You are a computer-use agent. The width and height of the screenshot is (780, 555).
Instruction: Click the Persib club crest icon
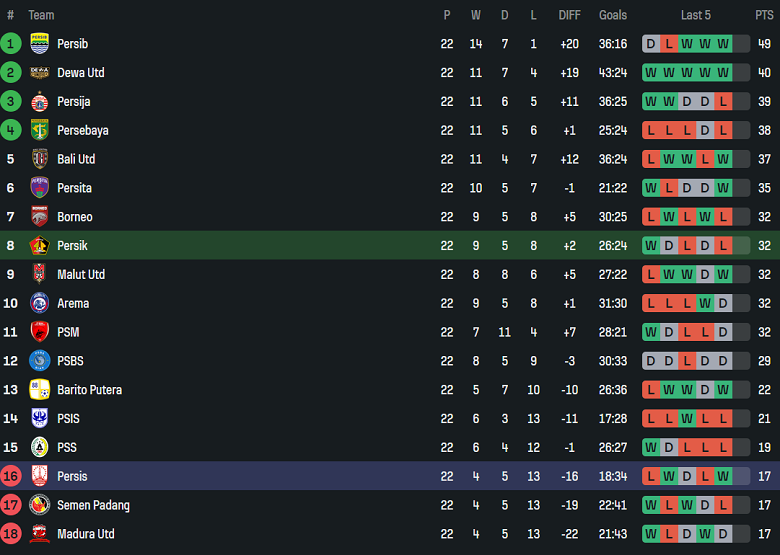tap(40, 44)
